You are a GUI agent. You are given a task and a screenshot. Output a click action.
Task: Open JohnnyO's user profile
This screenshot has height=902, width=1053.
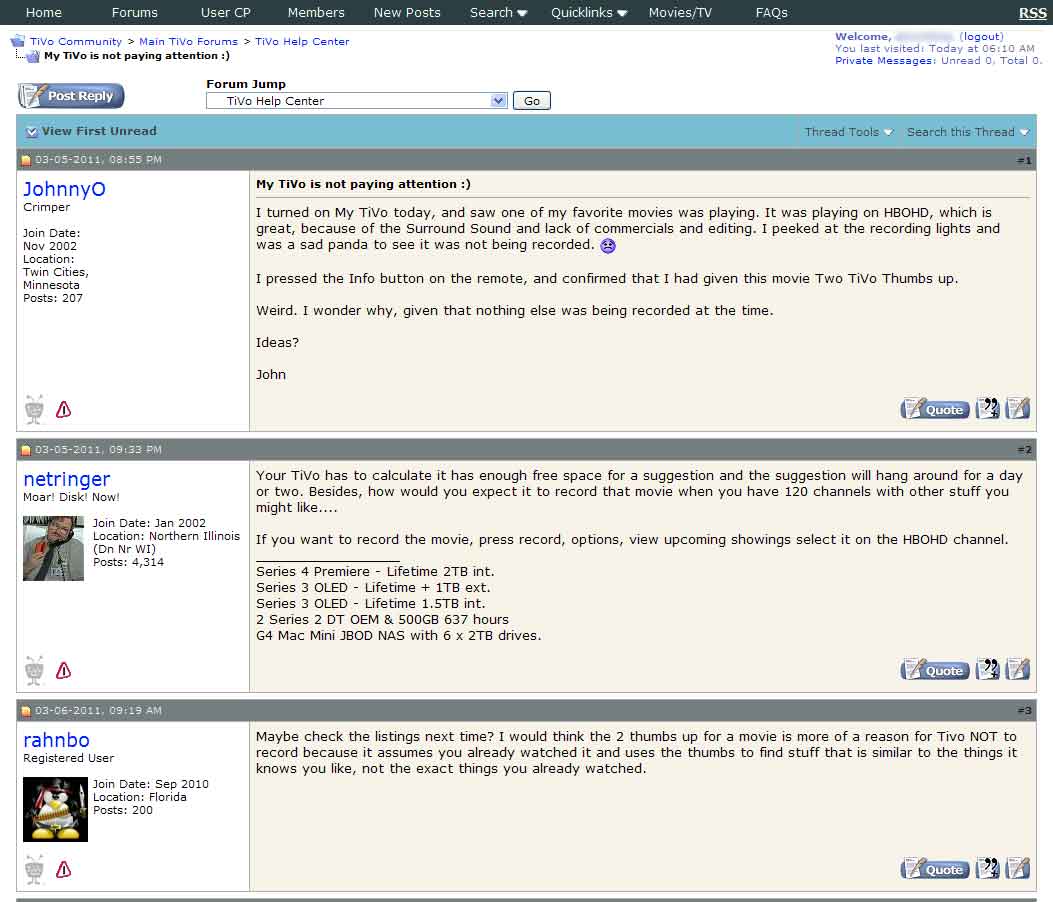[x=64, y=189]
